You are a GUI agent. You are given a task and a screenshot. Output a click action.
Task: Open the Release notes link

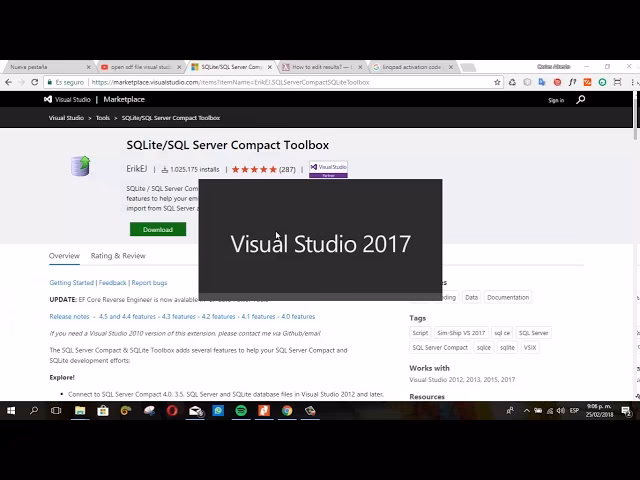pos(69,316)
